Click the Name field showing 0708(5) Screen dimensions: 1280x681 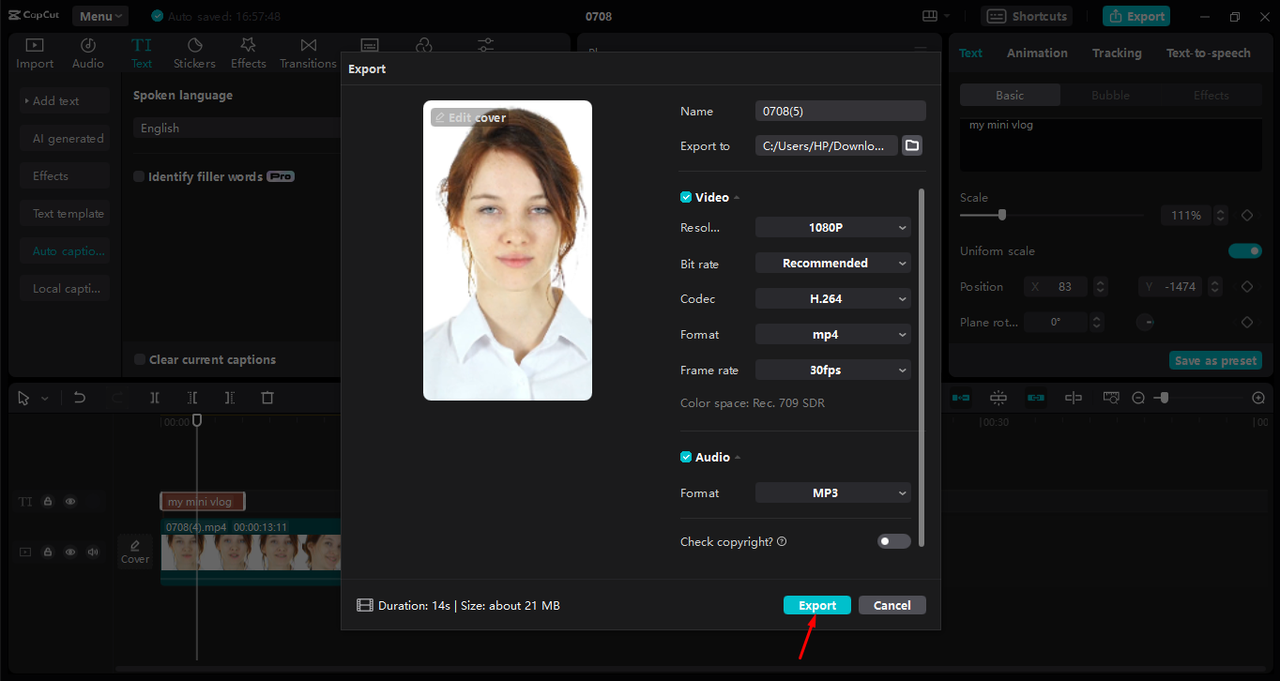pos(840,111)
